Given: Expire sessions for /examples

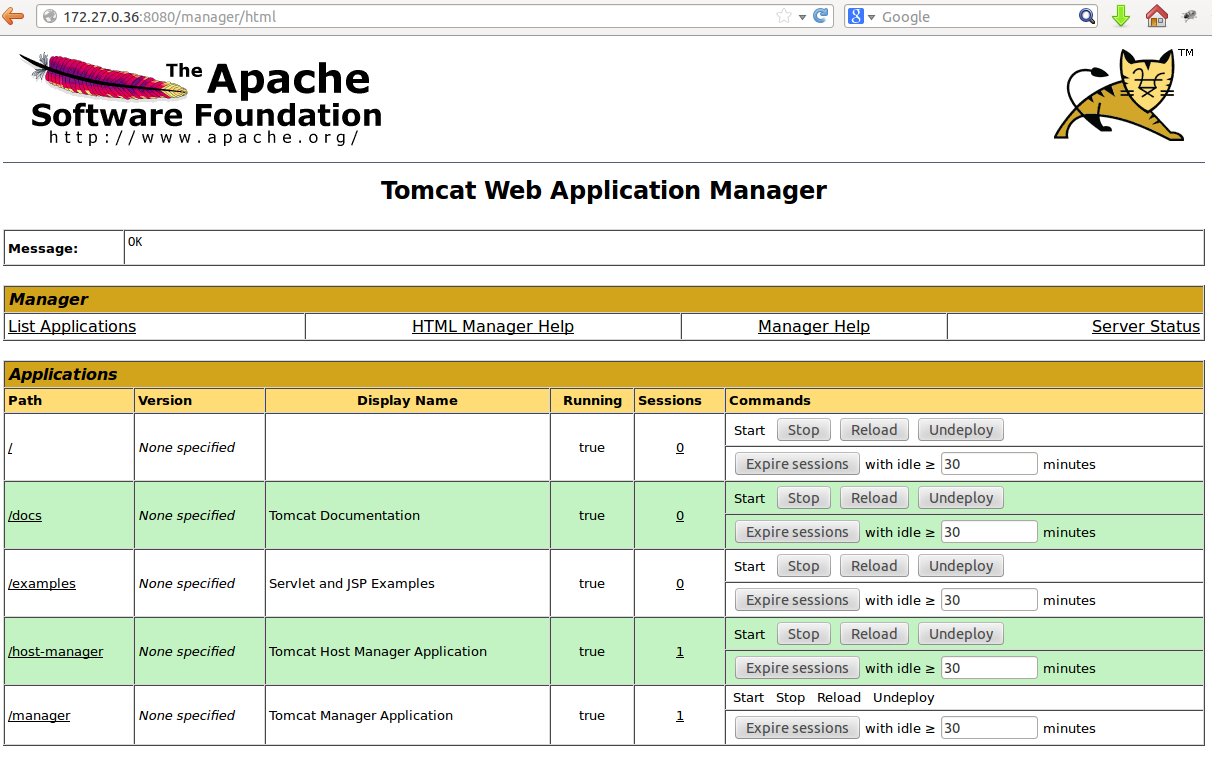Looking at the screenshot, I should [x=797, y=600].
